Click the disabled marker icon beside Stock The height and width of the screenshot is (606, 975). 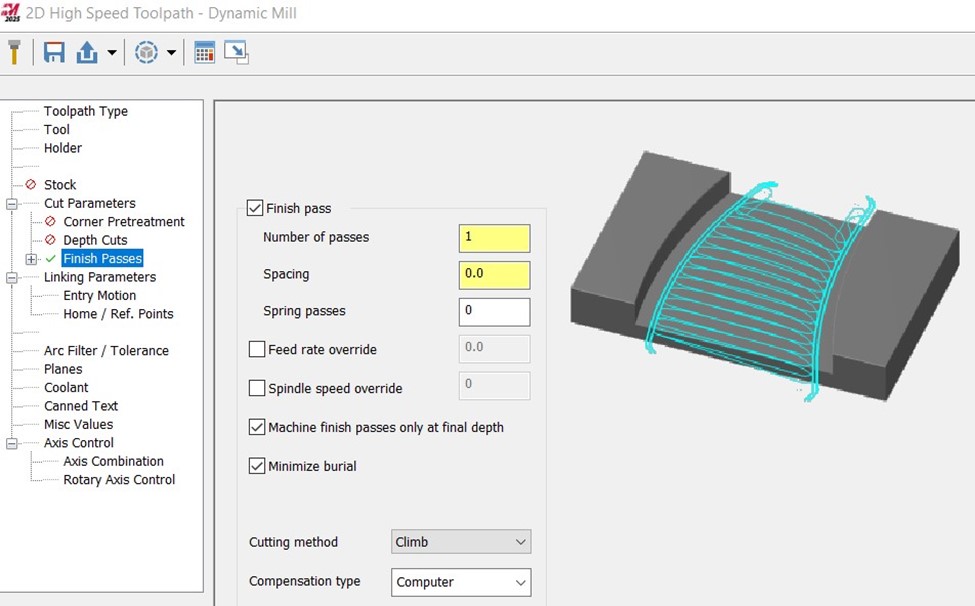point(31,185)
